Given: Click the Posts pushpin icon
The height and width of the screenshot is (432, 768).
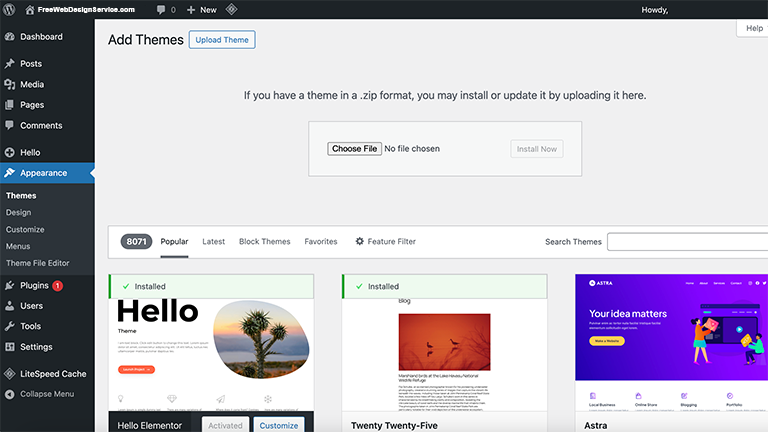Looking at the screenshot, I should tap(10, 64).
